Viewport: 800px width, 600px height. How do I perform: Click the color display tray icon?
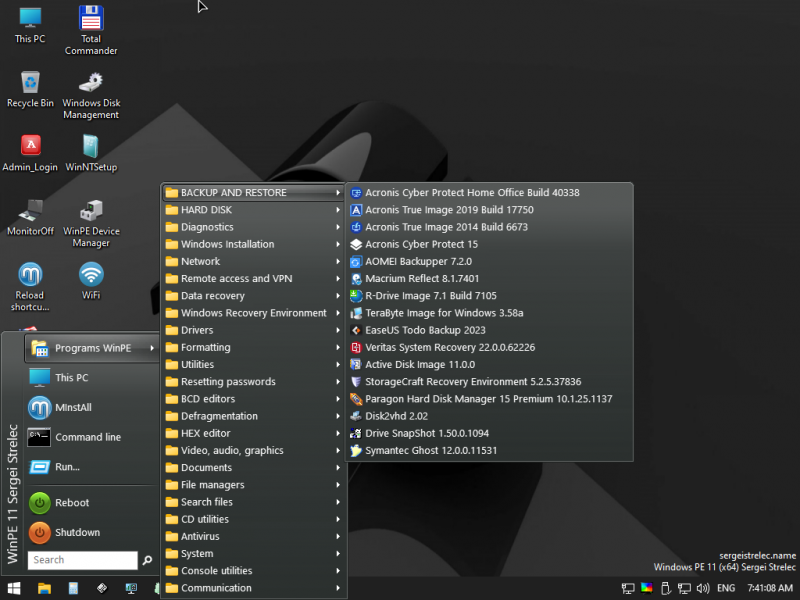646,588
